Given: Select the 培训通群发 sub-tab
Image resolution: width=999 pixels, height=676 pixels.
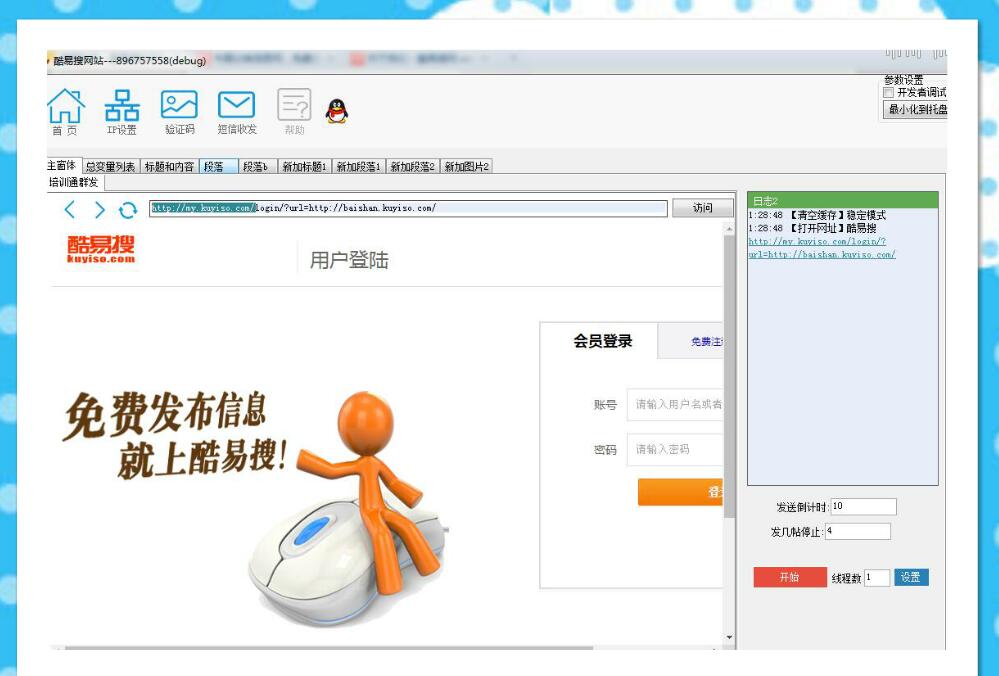Looking at the screenshot, I should tap(75, 182).
